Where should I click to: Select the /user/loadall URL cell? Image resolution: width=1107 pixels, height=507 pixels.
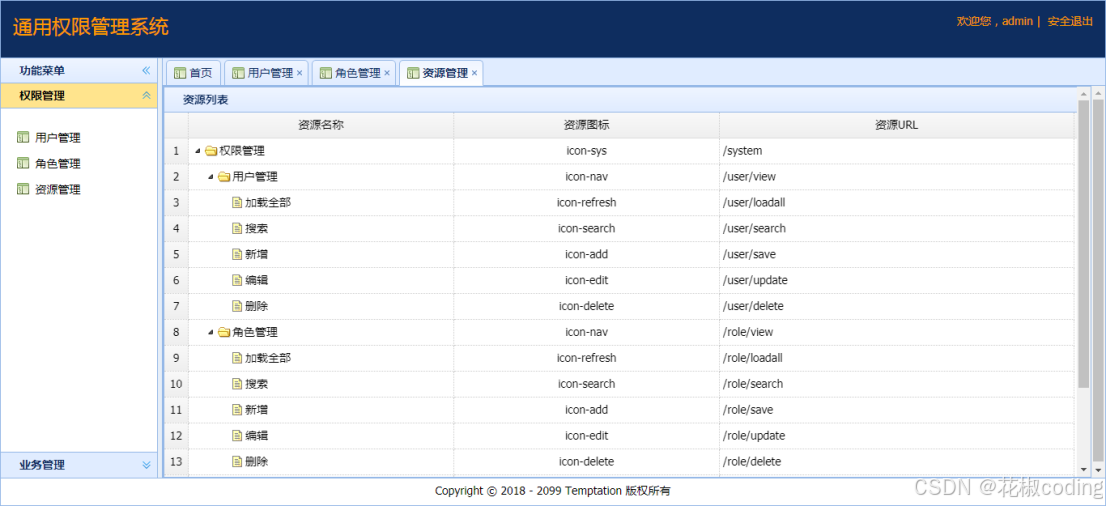coord(897,202)
